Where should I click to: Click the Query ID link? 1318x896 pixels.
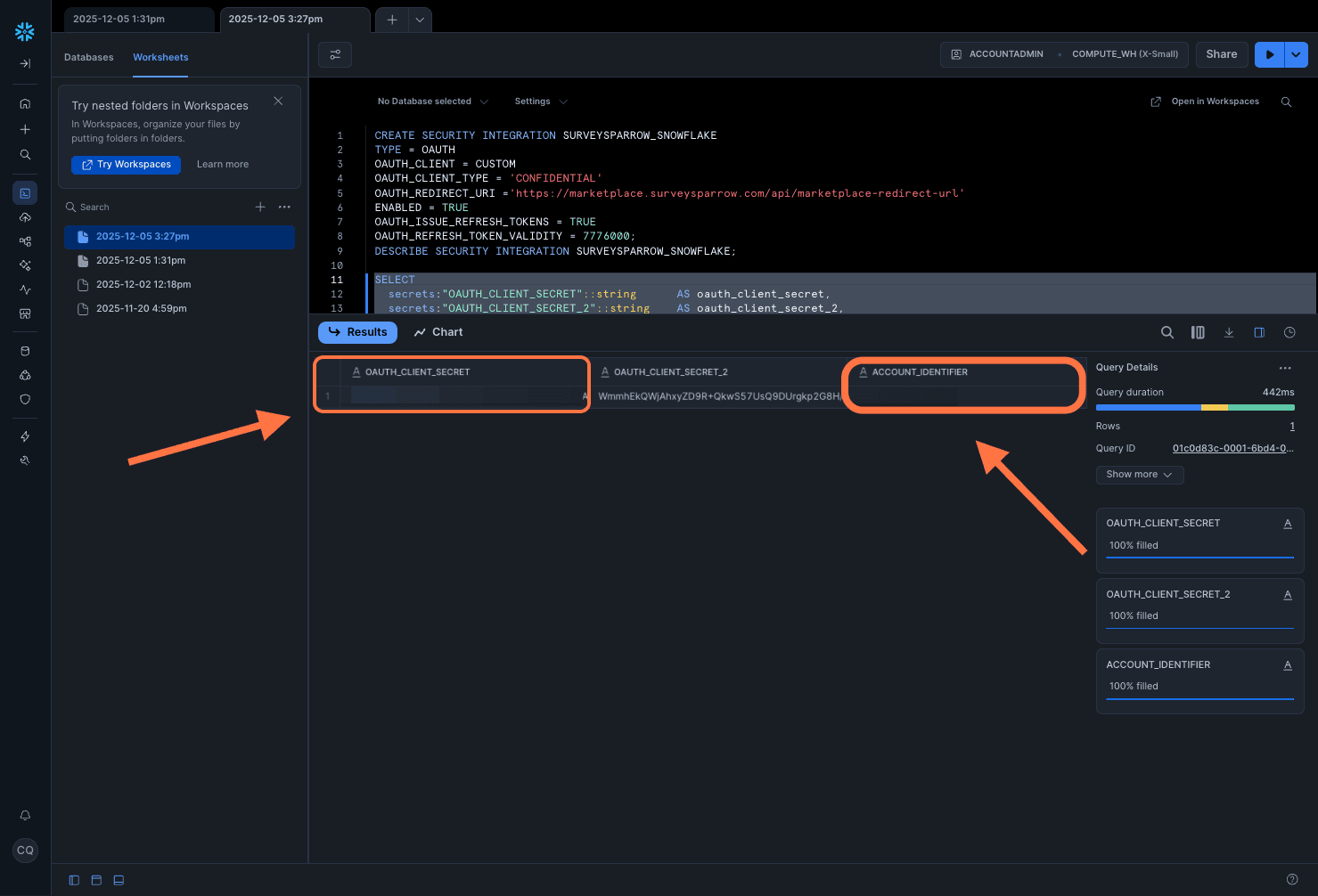pyautogui.click(x=1232, y=448)
